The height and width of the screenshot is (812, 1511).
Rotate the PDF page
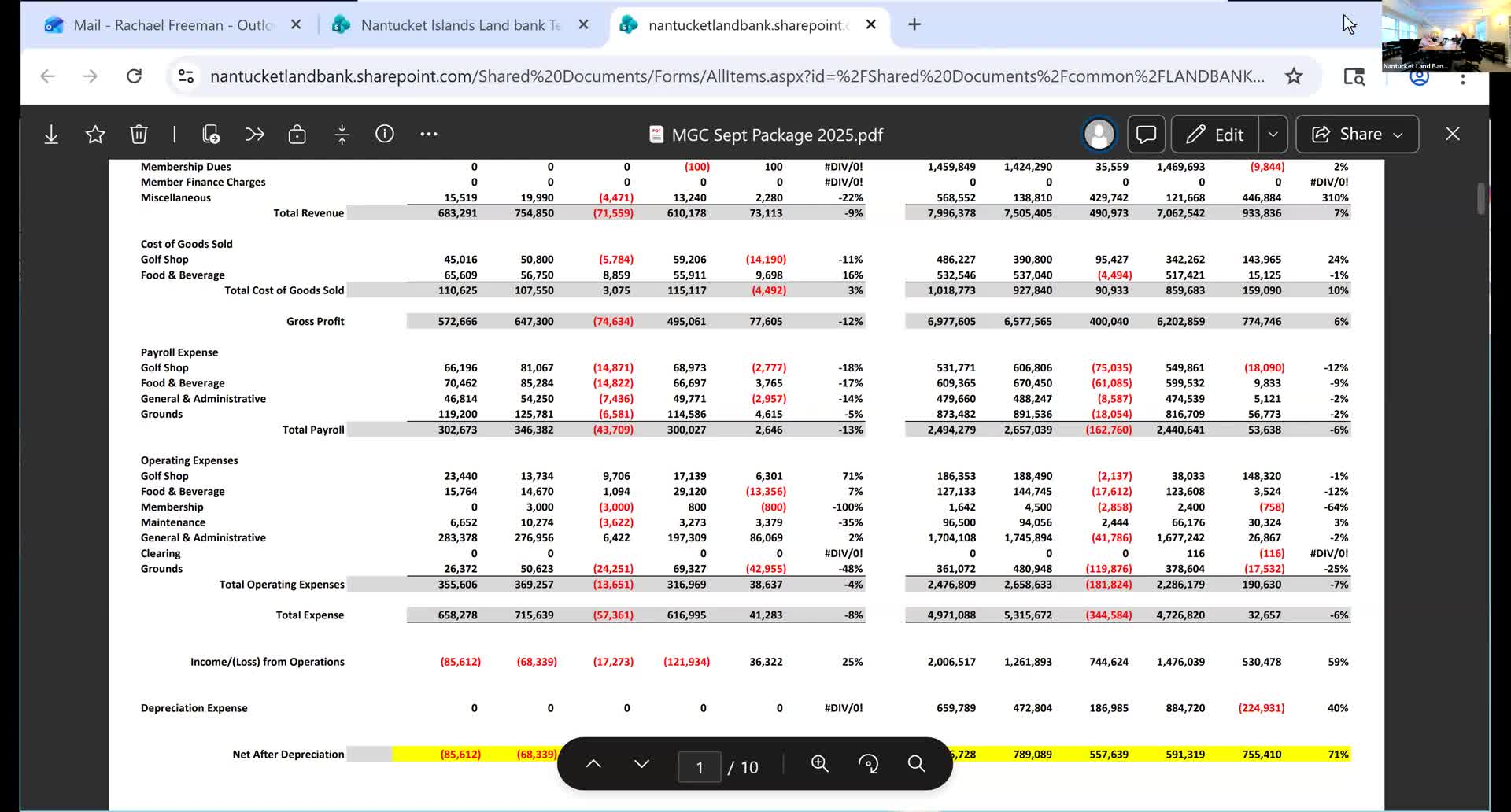pyautogui.click(x=868, y=764)
